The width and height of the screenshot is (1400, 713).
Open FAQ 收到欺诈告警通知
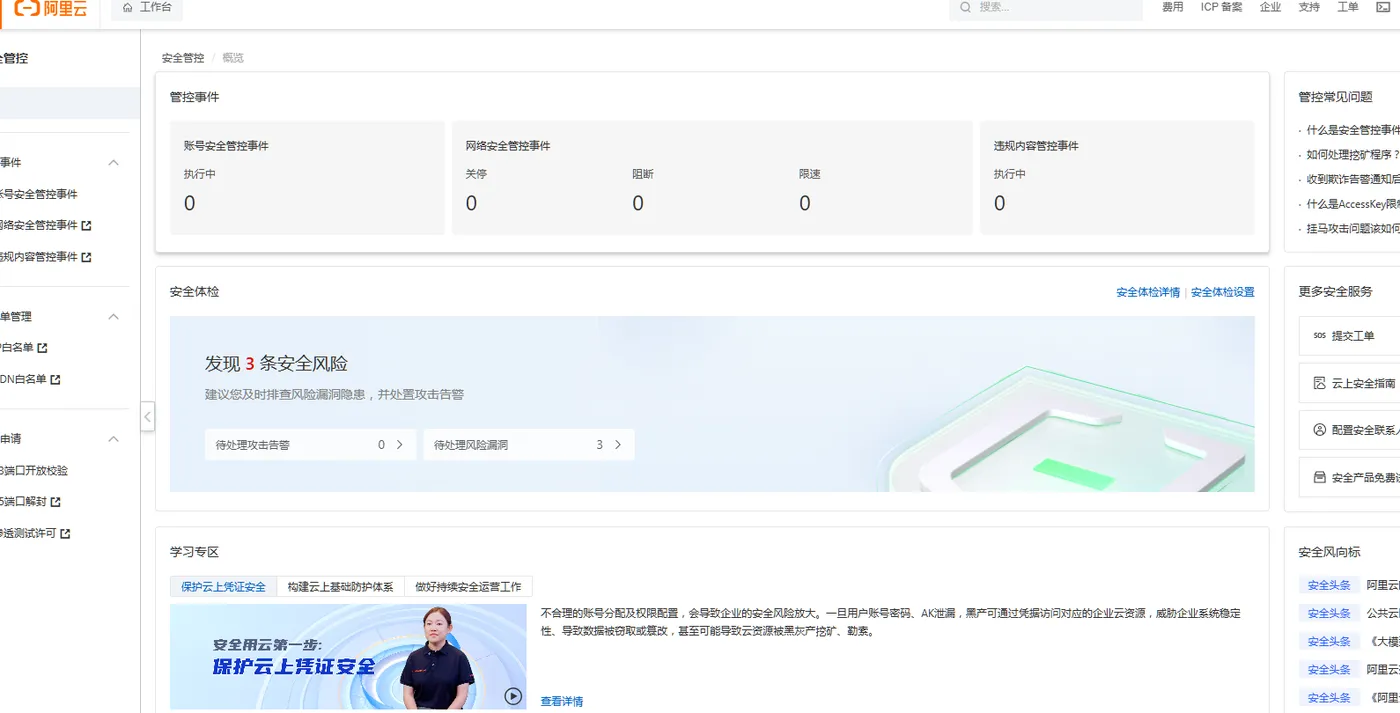tap(1353, 180)
